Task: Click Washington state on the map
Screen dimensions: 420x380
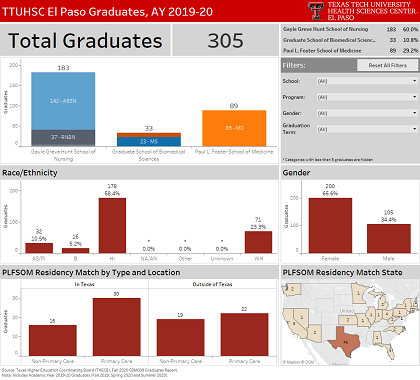Action: pos(292,289)
